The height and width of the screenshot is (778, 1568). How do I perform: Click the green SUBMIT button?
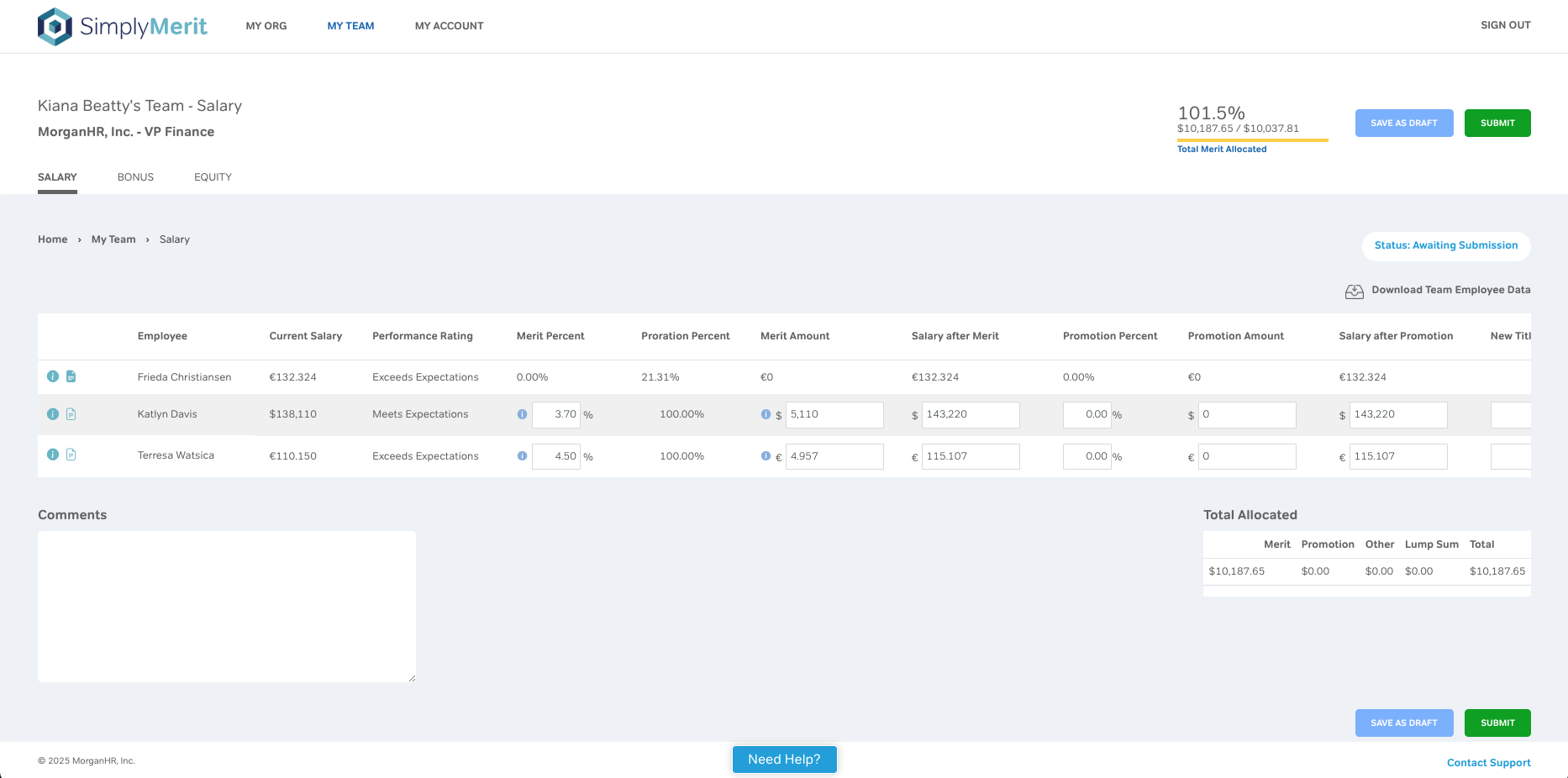(1497, 123)
